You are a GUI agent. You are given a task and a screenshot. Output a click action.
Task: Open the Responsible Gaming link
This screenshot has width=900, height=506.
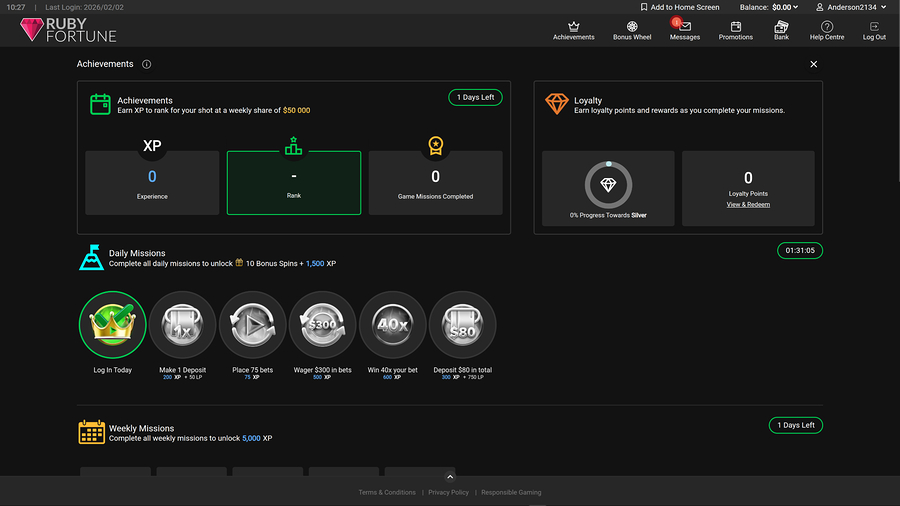coord(511,492)
